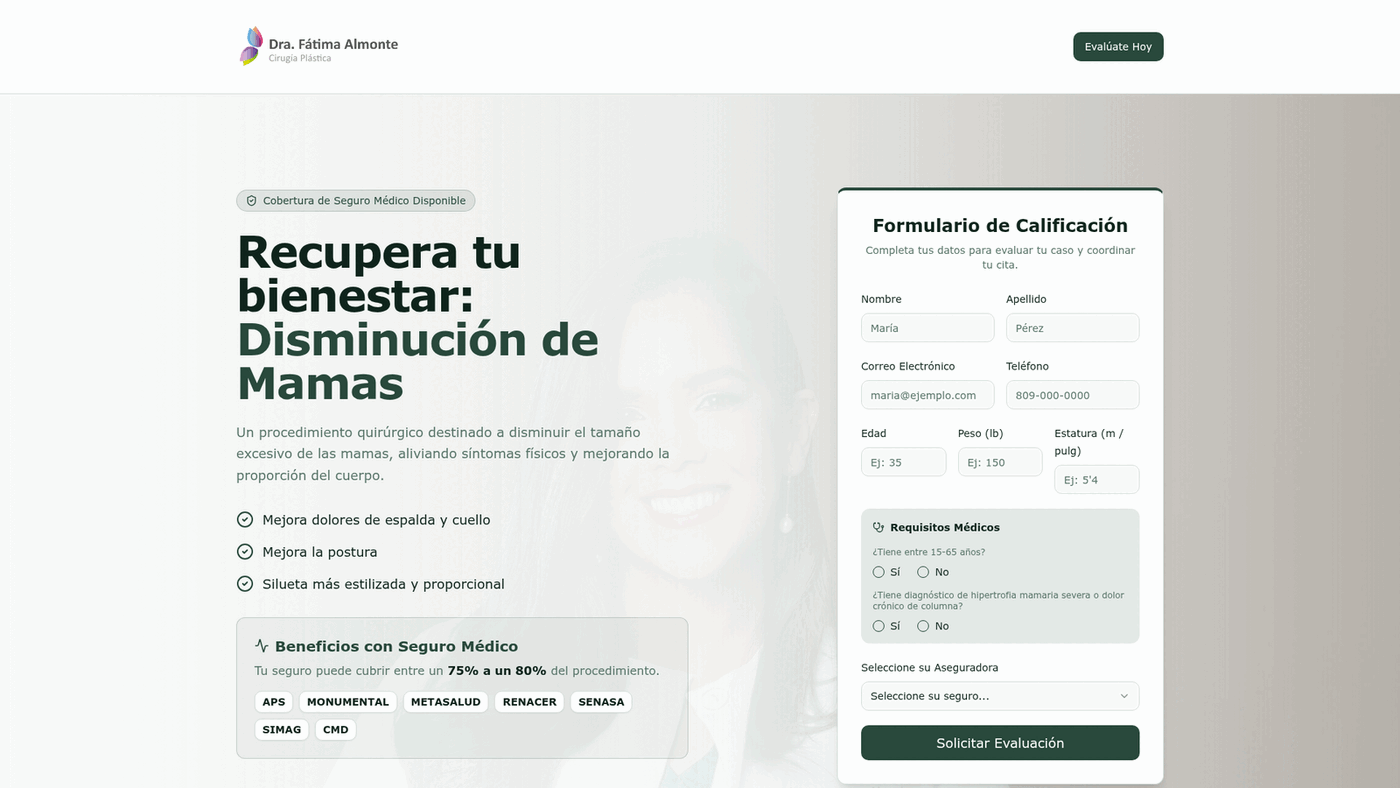This screenshot has height=788, width=1400.
Task: Click the SENASA insurer tag
Action: coord(601,702)
